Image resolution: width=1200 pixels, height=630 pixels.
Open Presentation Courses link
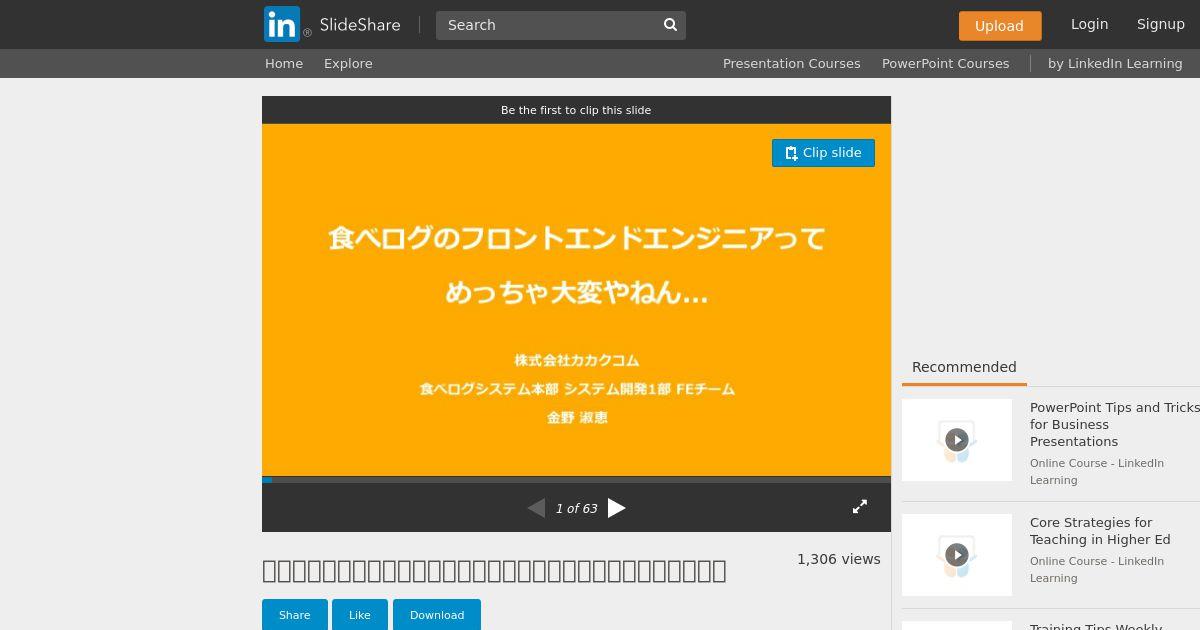(791, 63)
